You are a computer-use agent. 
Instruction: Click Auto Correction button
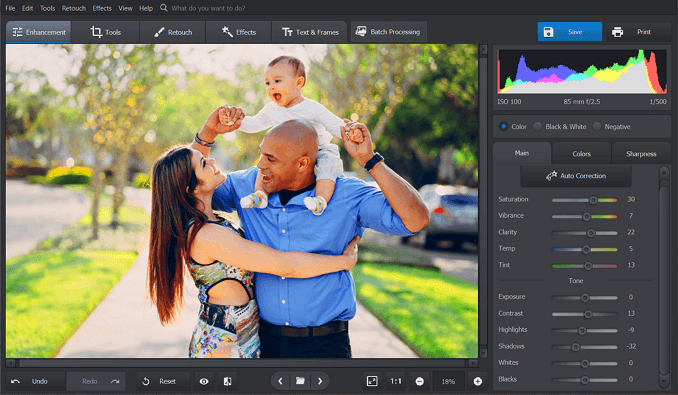576,176
